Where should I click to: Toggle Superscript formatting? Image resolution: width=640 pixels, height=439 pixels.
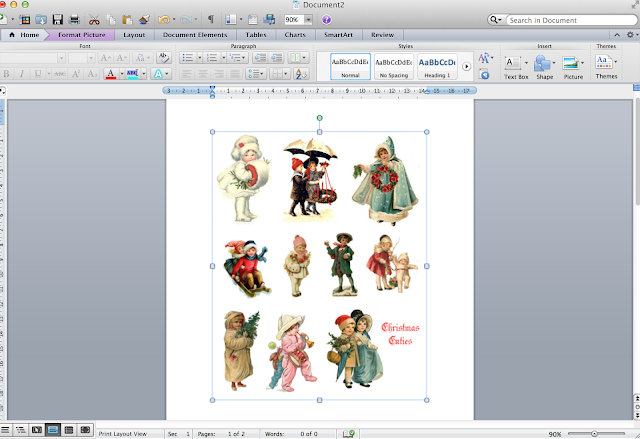pos(76,74)
